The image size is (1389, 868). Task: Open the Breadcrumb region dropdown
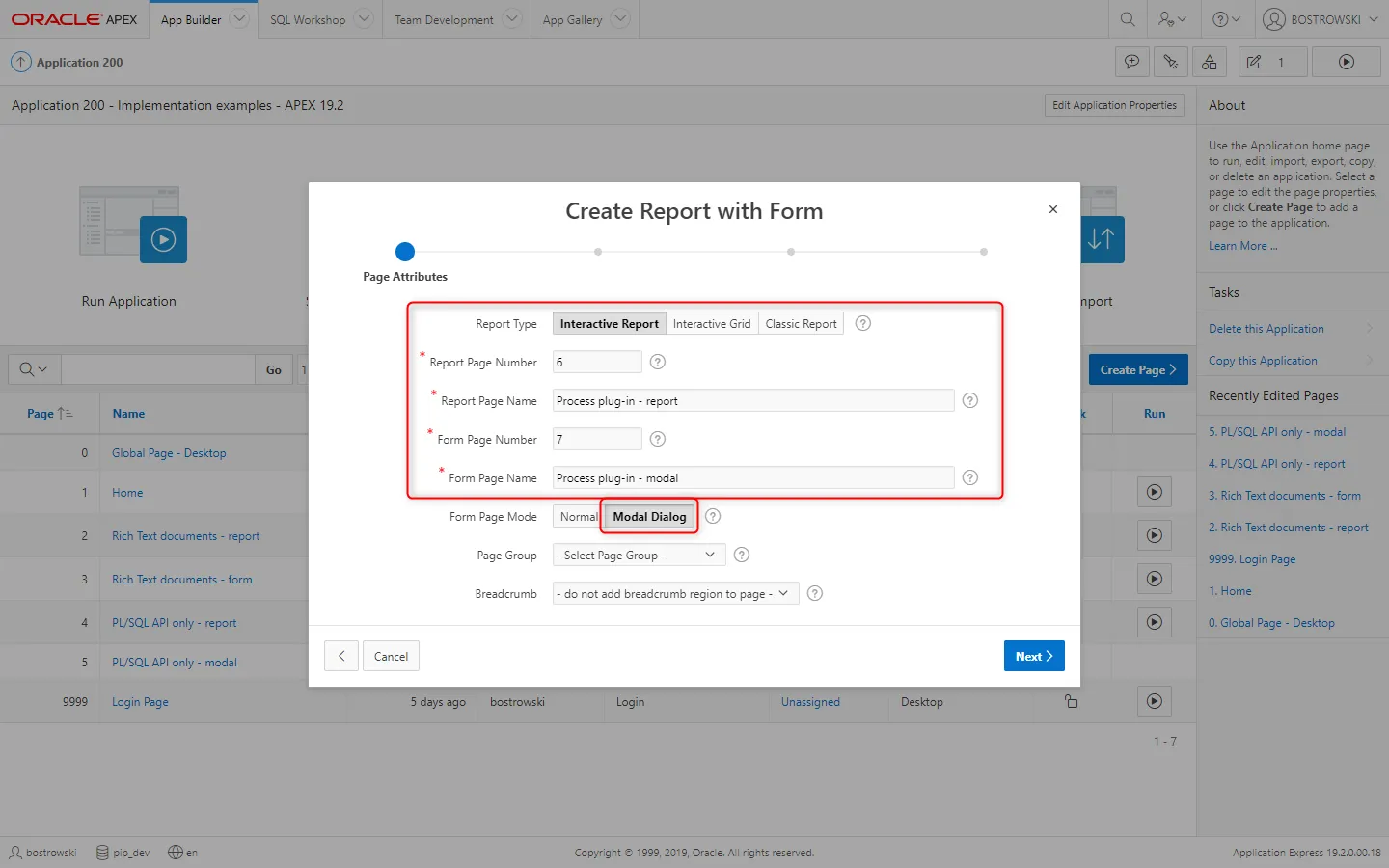click(x=675, y=594)
